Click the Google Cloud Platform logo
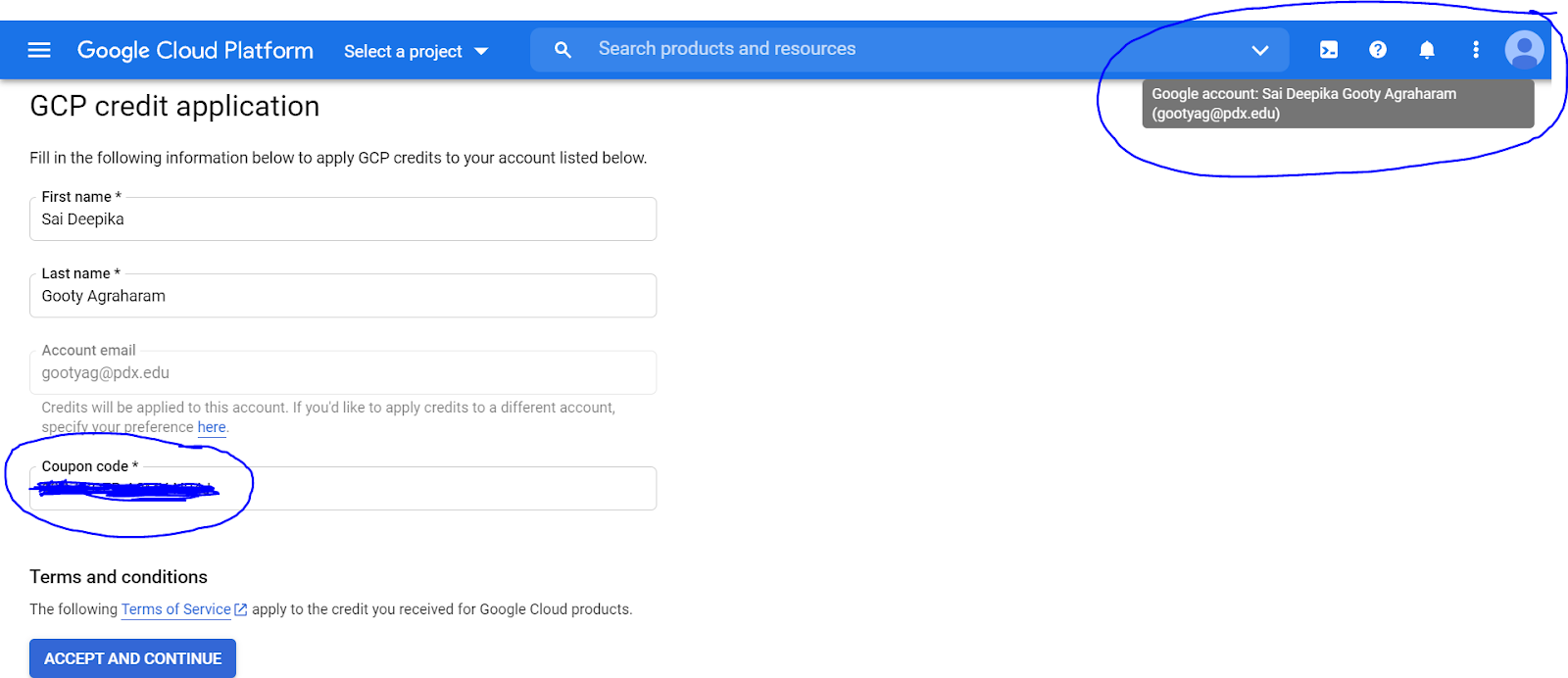Screen dimensions: 1568x678 click(195, 50)
